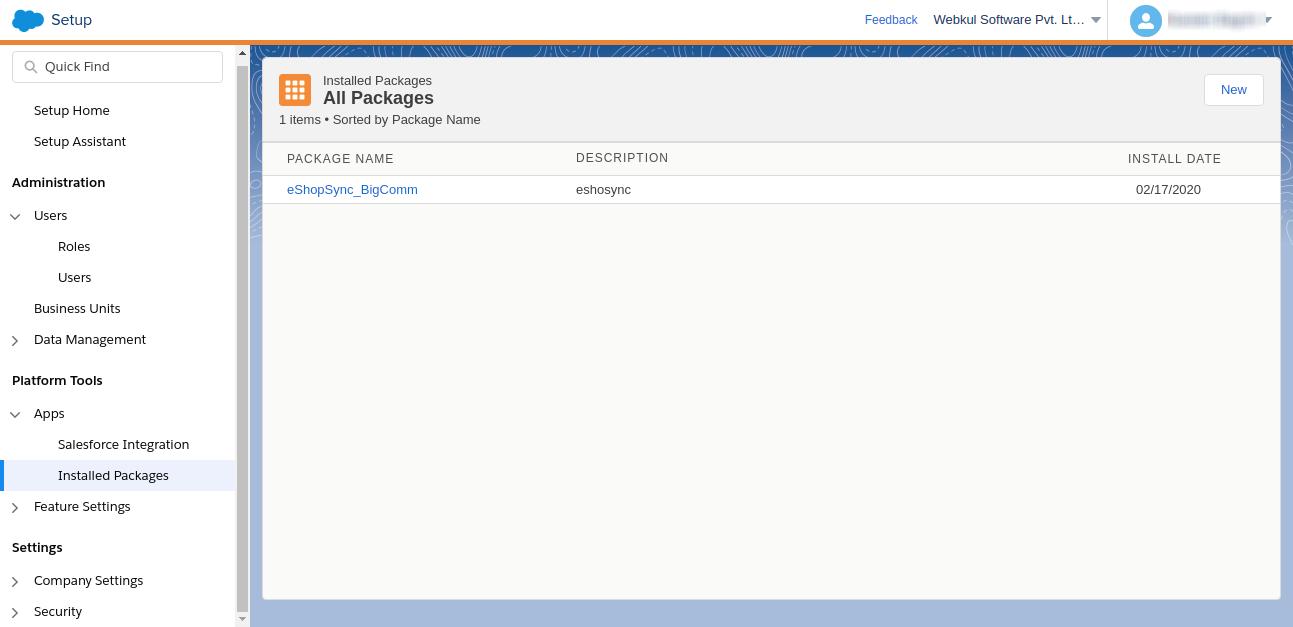Collapse the Apps section chevron
Viewport: 1293px width, 627px height.
[15, 414]
